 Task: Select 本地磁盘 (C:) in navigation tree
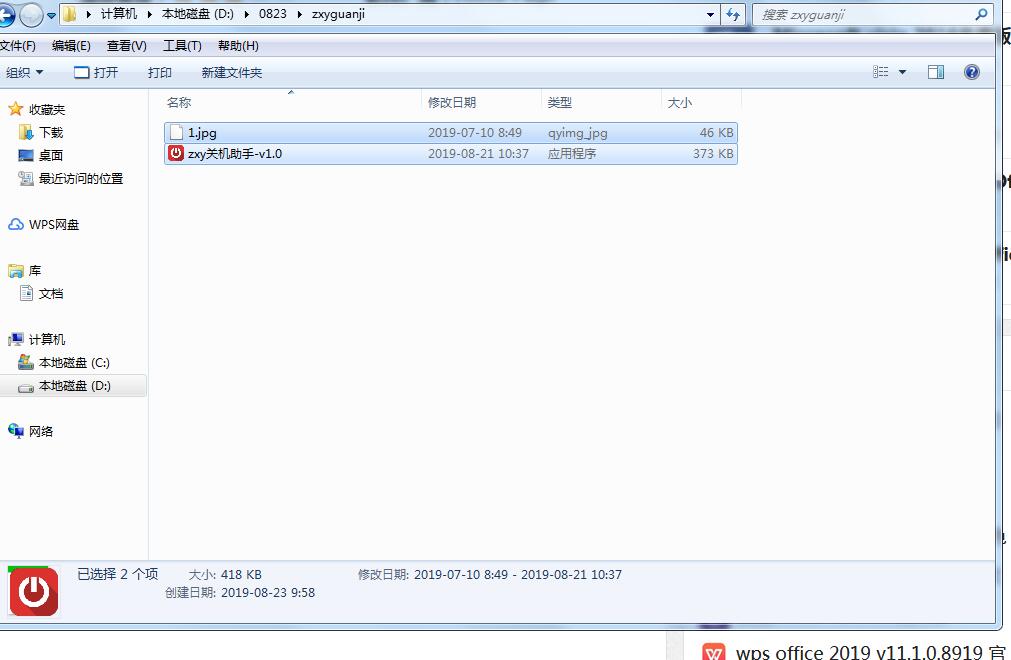(x=74, y=362)
